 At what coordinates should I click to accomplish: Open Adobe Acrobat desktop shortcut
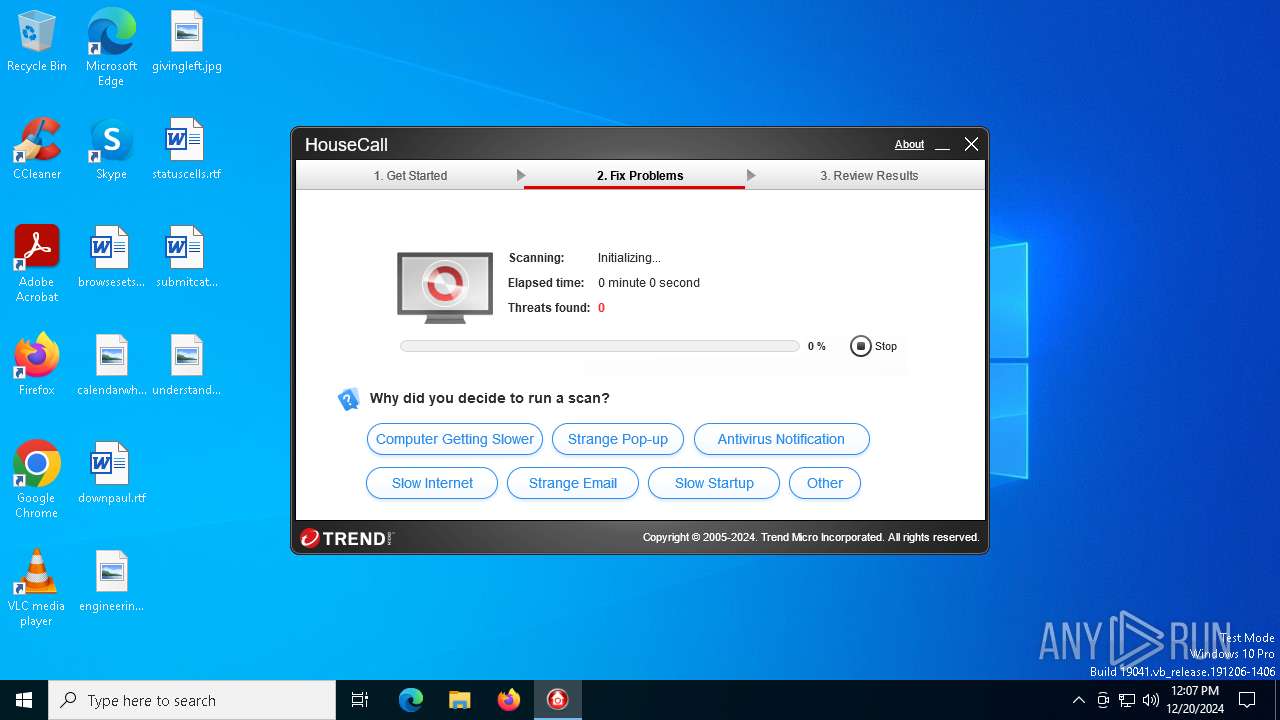(x=37, y=264)
